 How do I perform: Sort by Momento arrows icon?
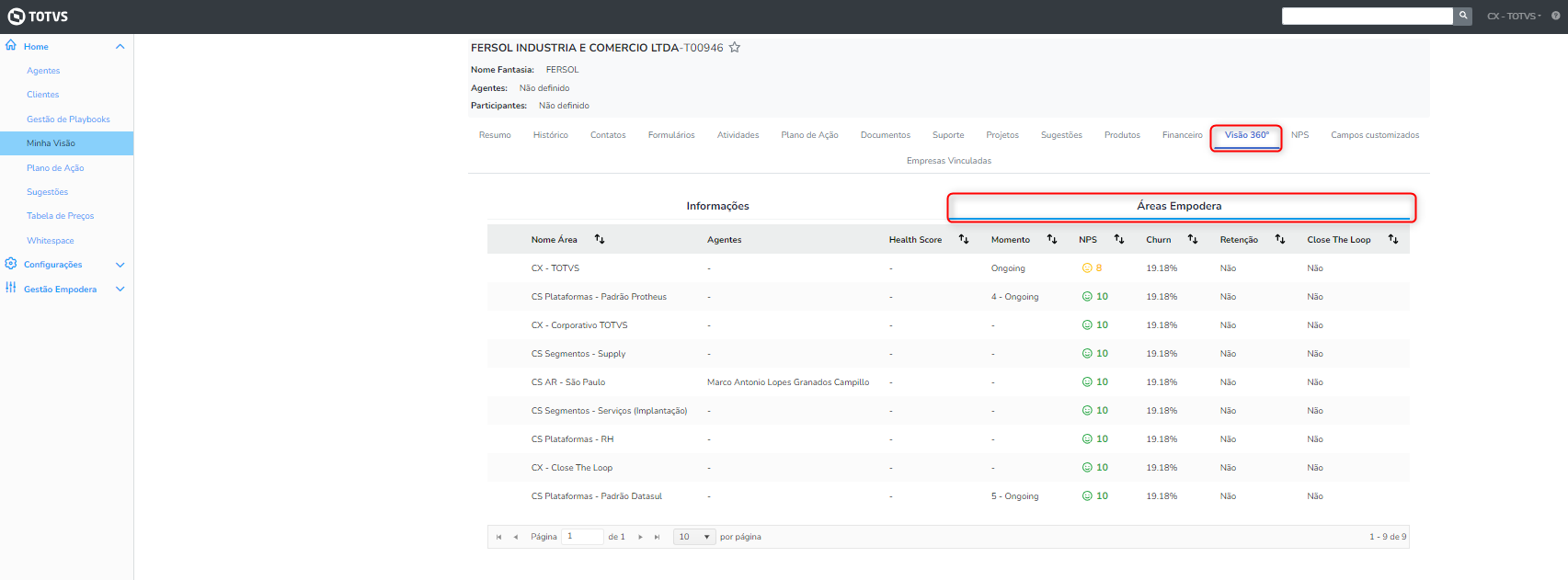pyautogui.click(x=1052, y=239)
